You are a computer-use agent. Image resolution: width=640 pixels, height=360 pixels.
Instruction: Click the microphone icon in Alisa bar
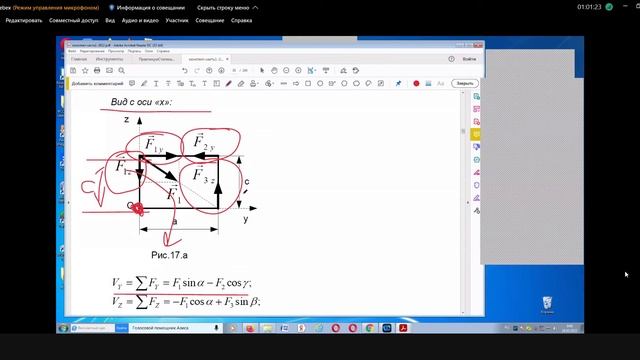[216, 328]
